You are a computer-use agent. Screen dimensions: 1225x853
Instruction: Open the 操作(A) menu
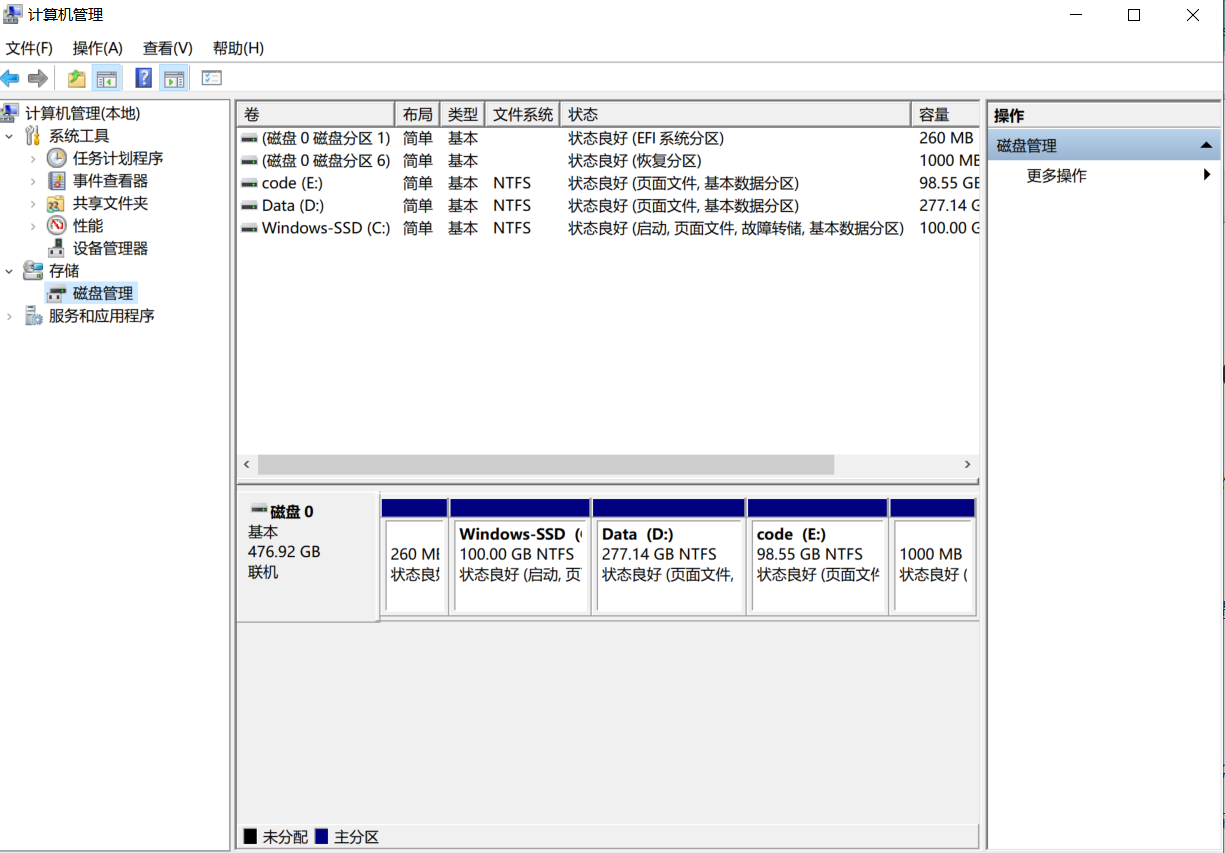point(97,48)
